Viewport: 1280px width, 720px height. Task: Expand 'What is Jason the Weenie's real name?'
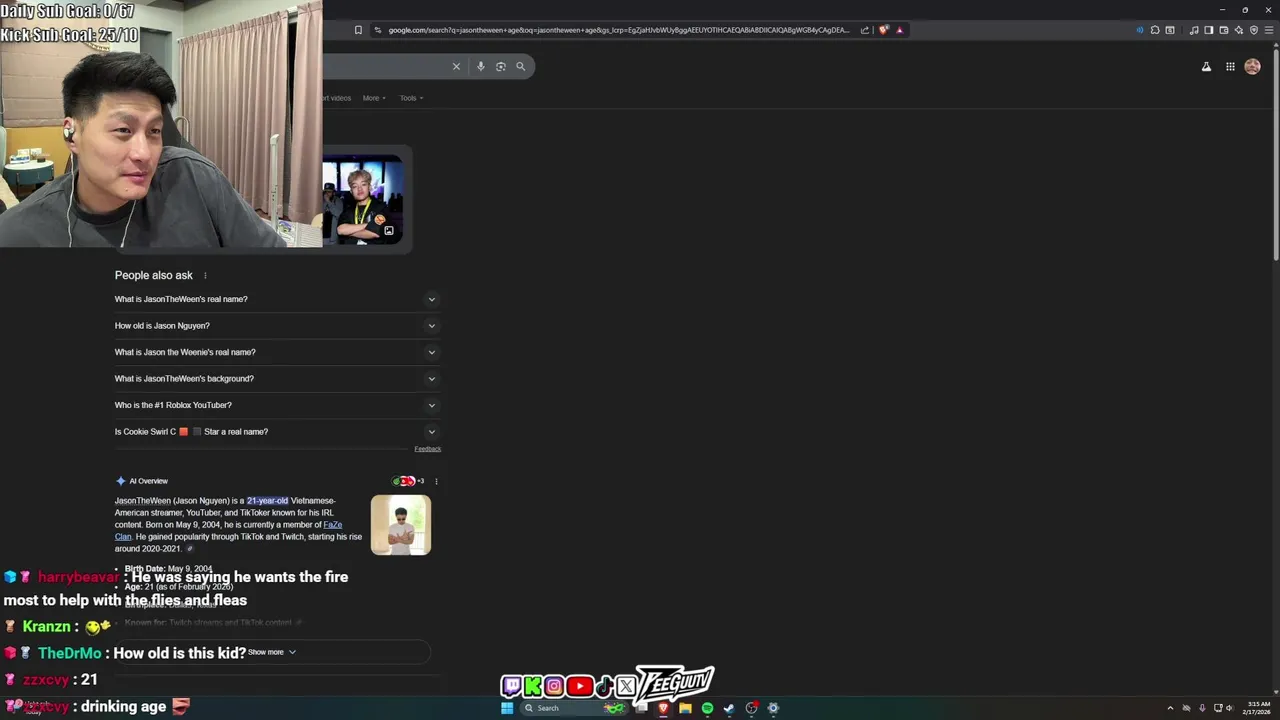pyautogui.click(x=276, y=352)
